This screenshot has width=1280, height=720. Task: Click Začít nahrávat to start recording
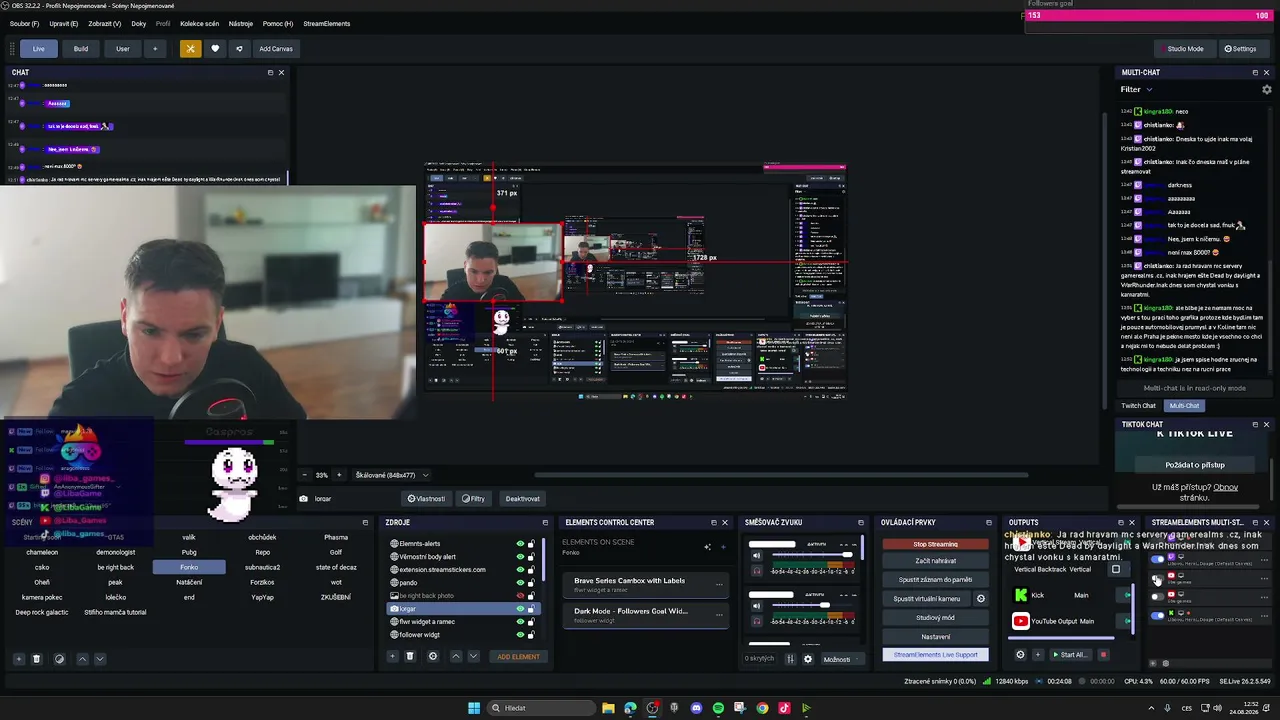pos(936,561)
